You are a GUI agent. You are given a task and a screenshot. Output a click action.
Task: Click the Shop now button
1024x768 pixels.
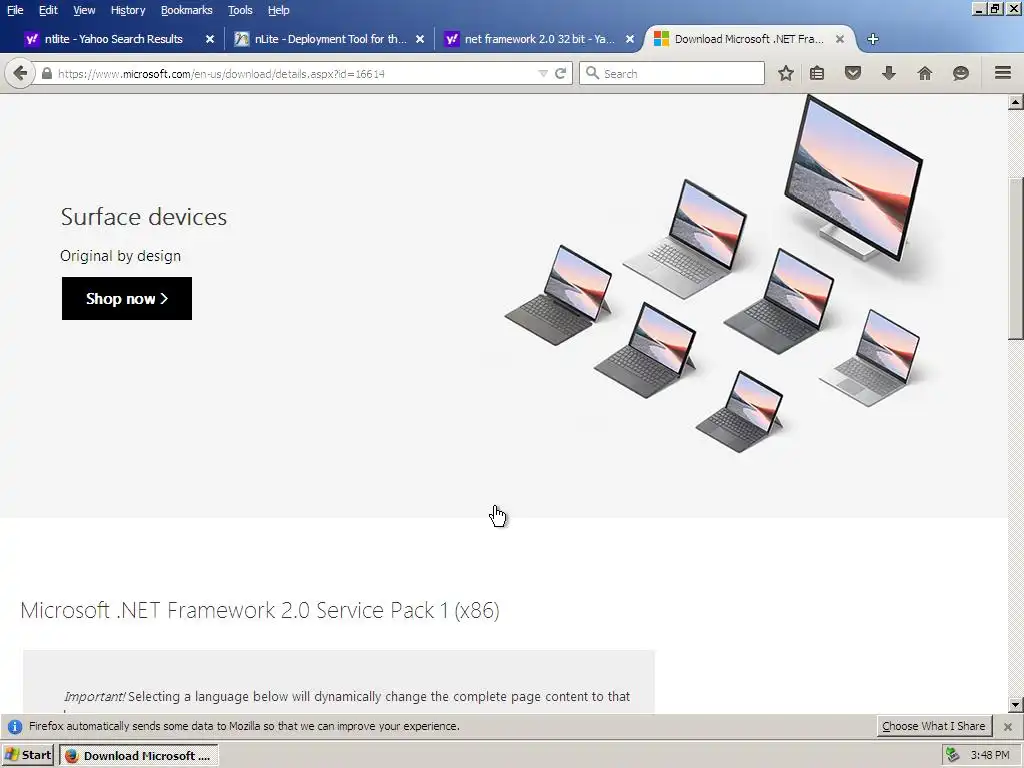point(127,298)
